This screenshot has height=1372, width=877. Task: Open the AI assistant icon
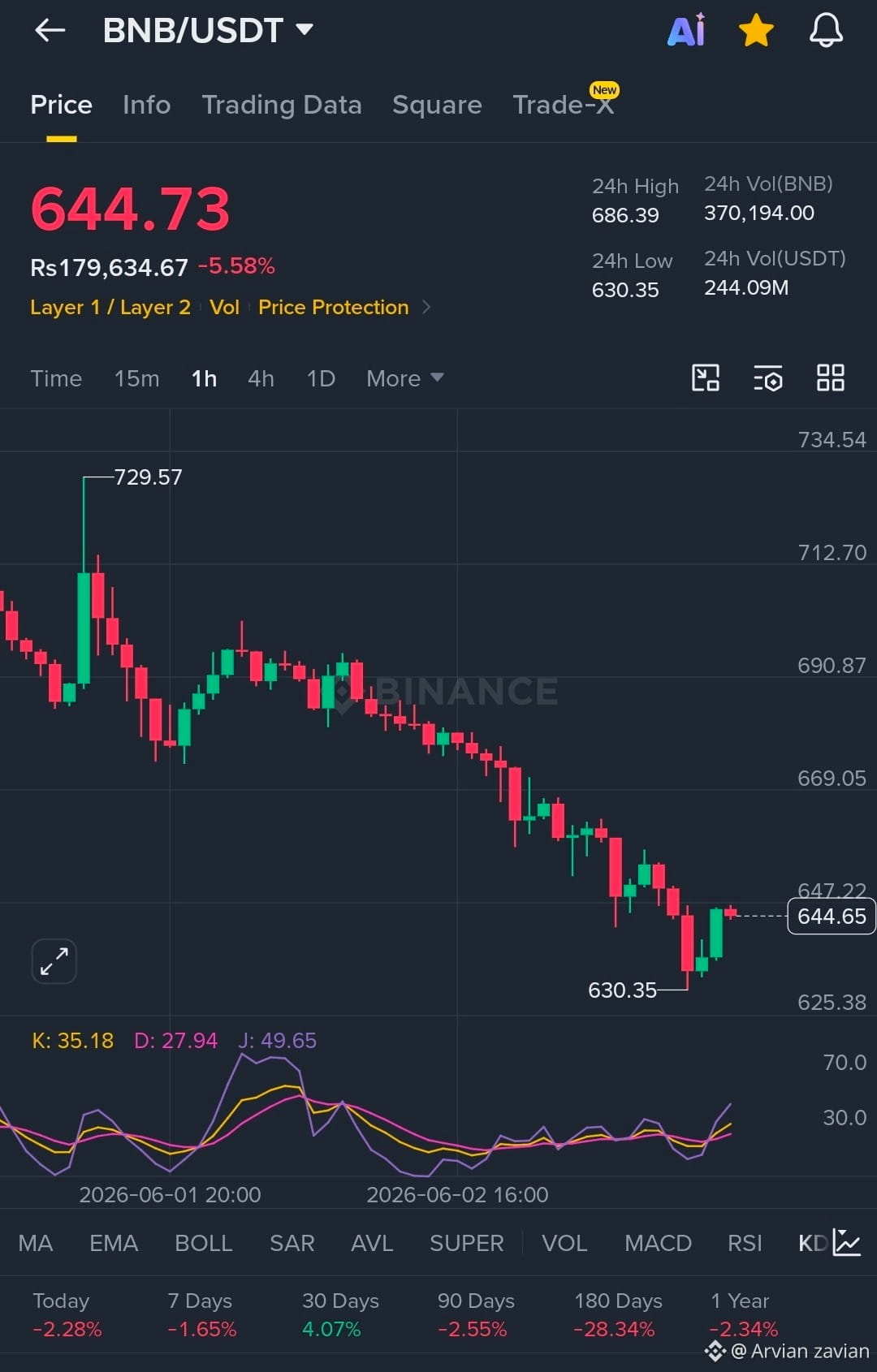click(687, 31)
